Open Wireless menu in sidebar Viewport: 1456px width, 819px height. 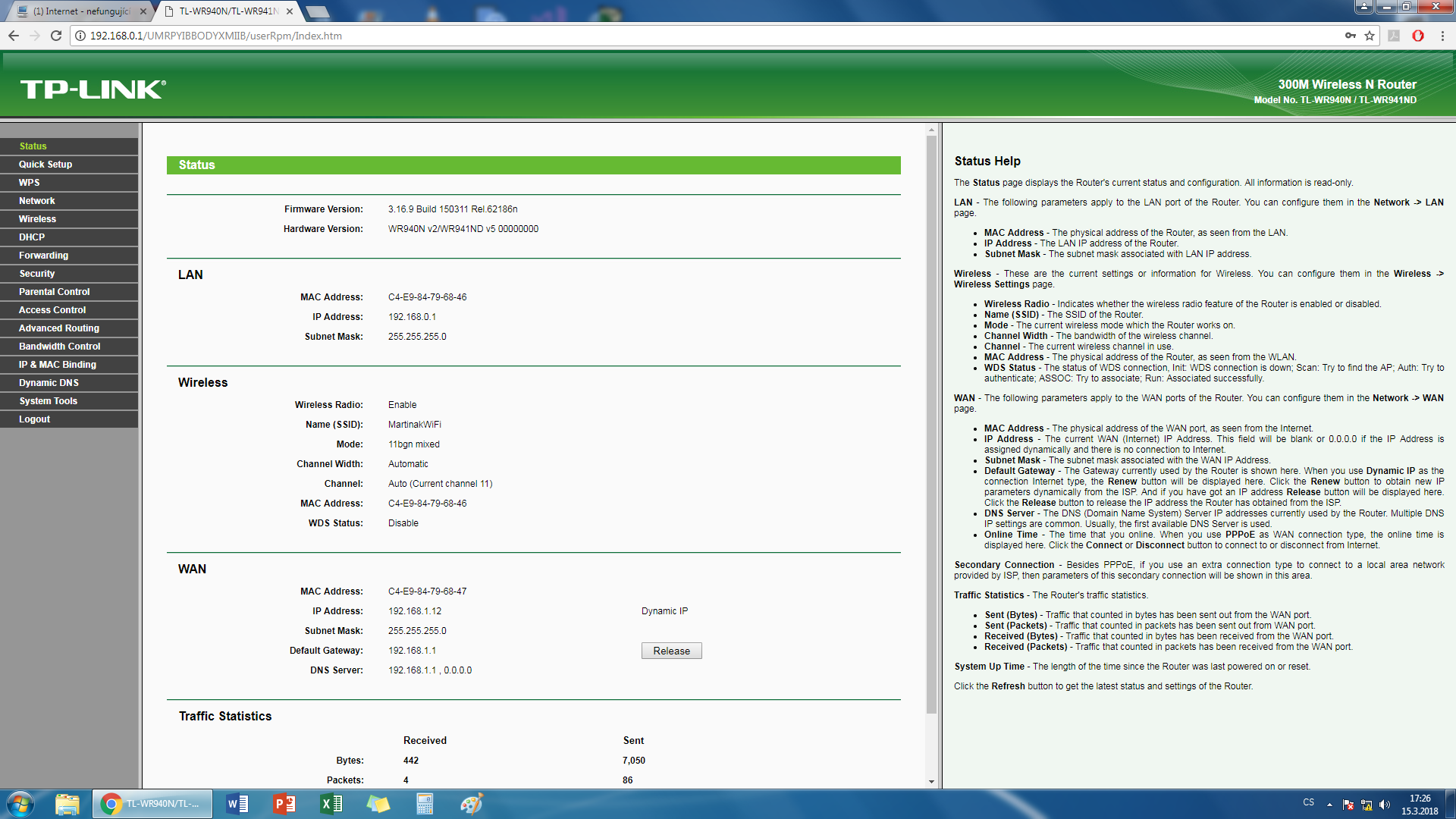point(37,219)
